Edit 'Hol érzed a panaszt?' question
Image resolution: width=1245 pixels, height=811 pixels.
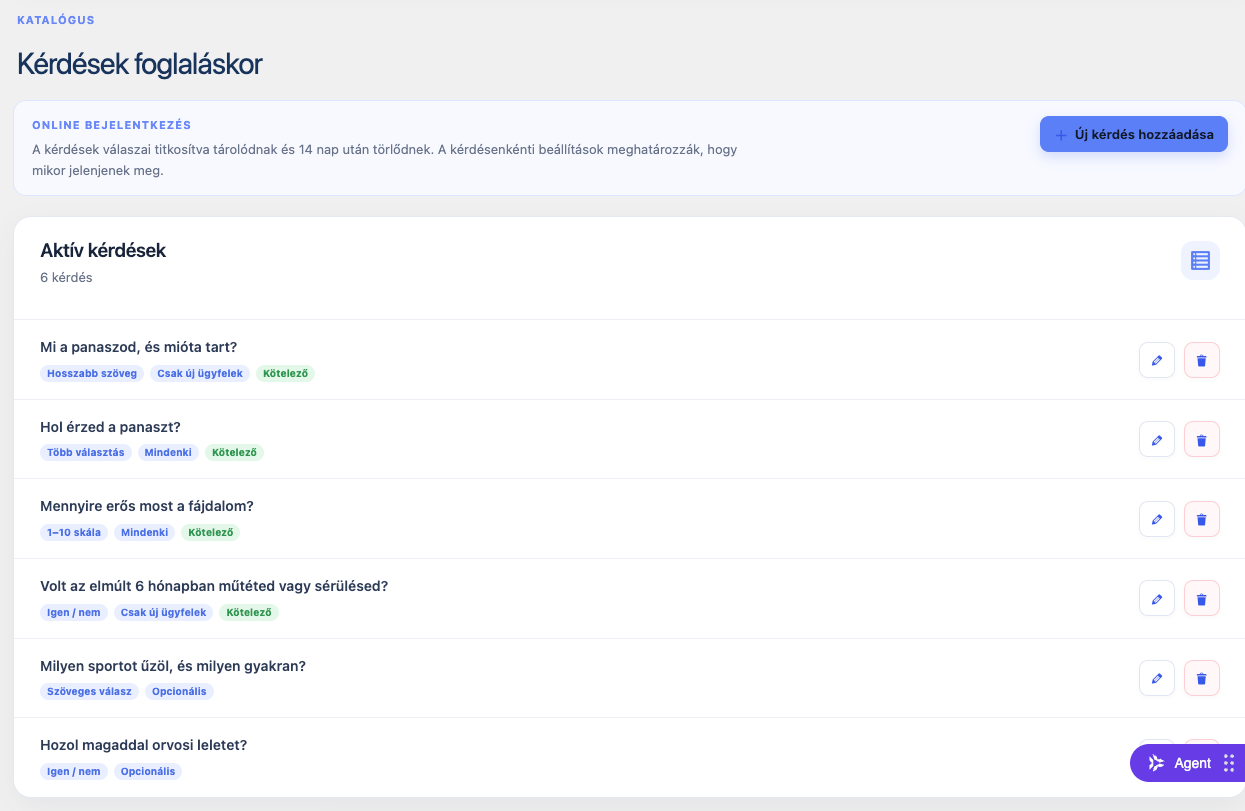(x=1157, y=439)
